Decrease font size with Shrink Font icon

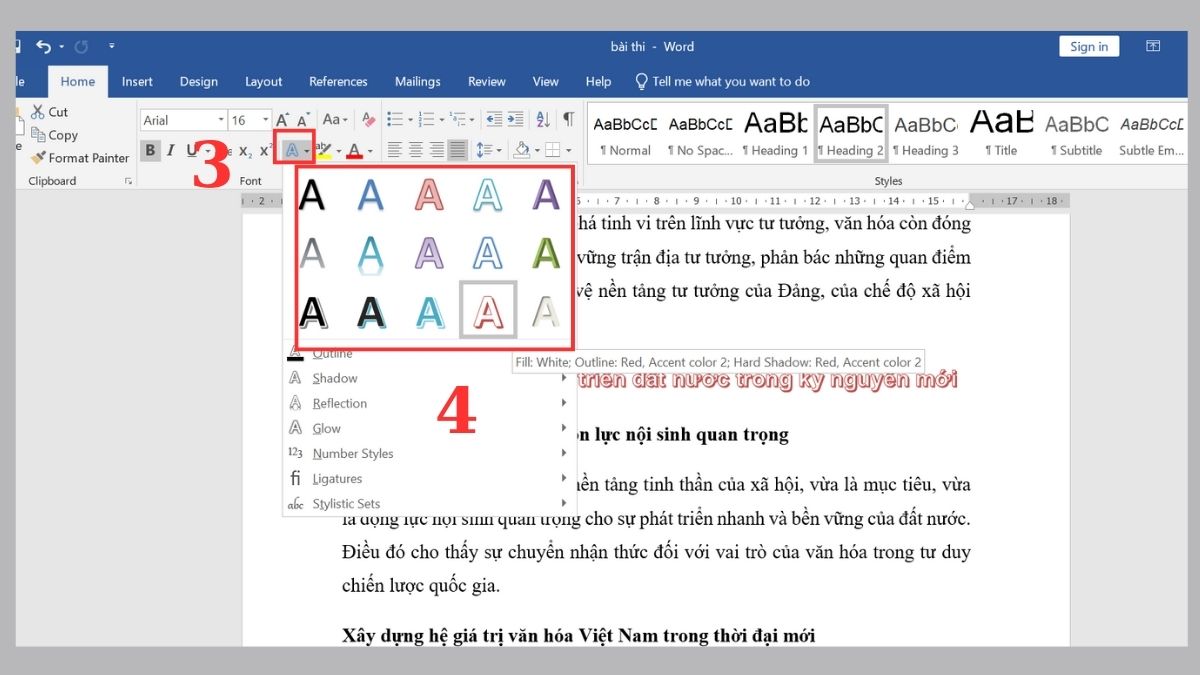304,120
